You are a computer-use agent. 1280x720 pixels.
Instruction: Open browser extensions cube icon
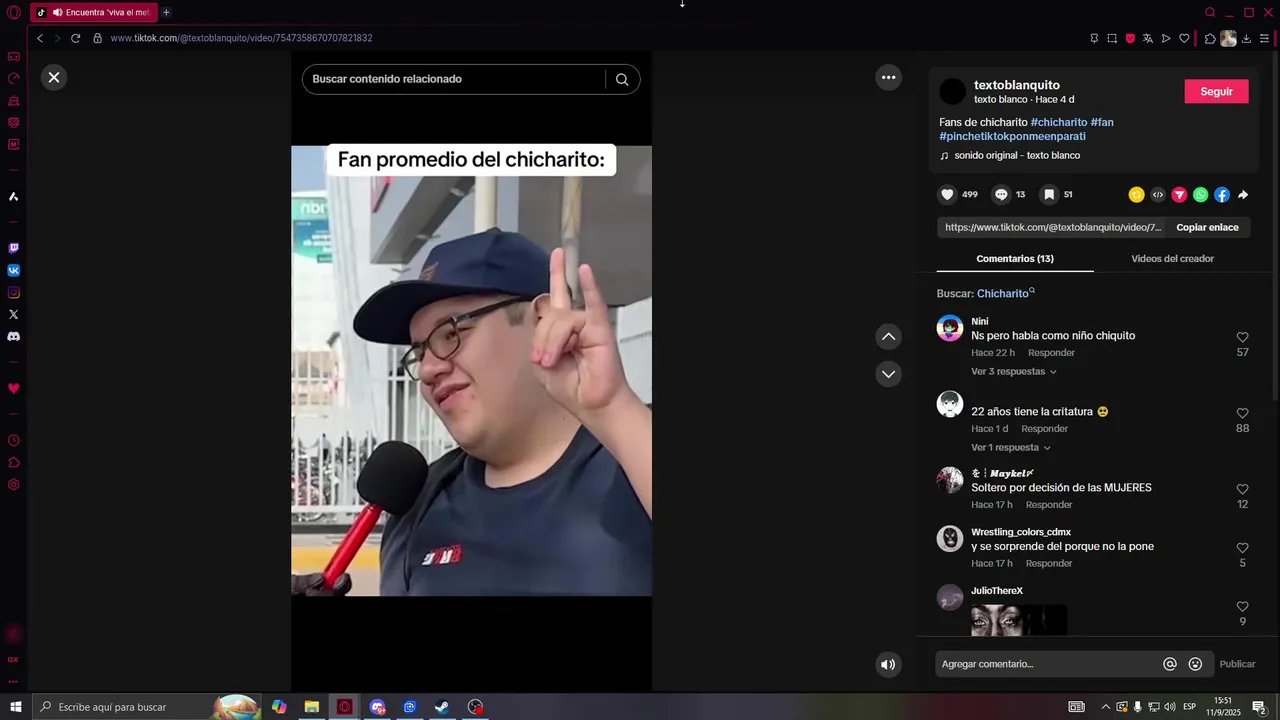click(1210, 38)
